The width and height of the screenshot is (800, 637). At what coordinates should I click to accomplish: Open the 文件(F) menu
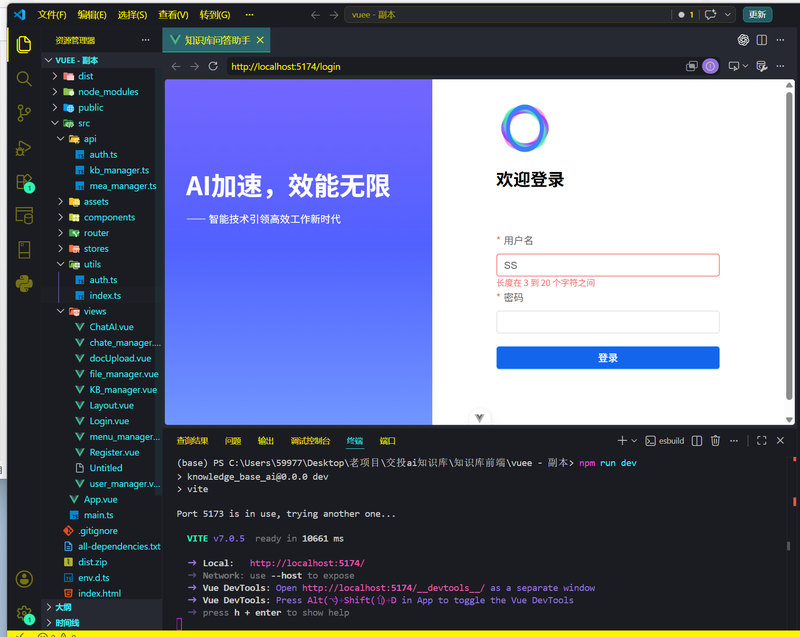click(52, 15)
